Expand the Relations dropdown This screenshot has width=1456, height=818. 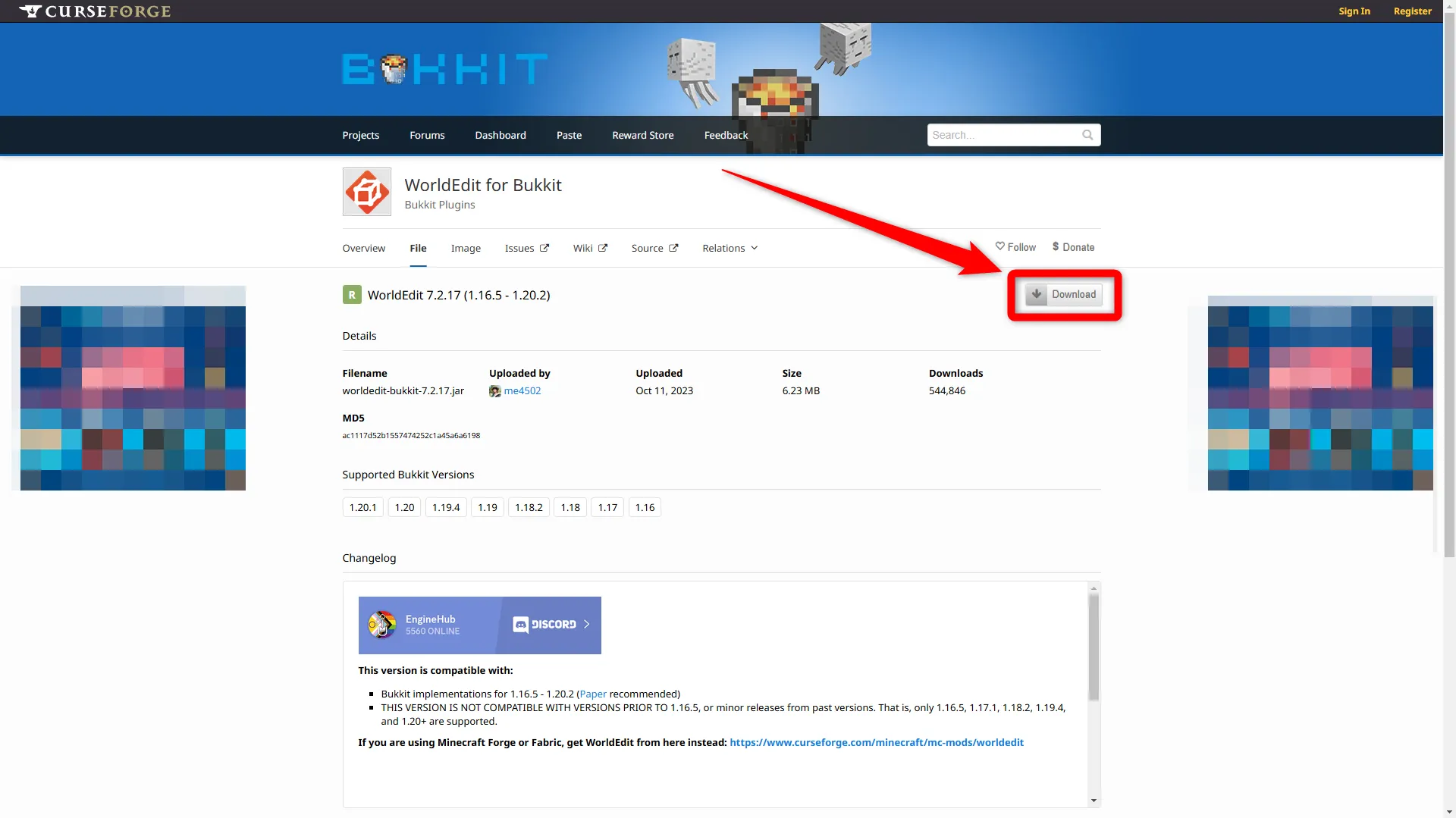[730, 248]
